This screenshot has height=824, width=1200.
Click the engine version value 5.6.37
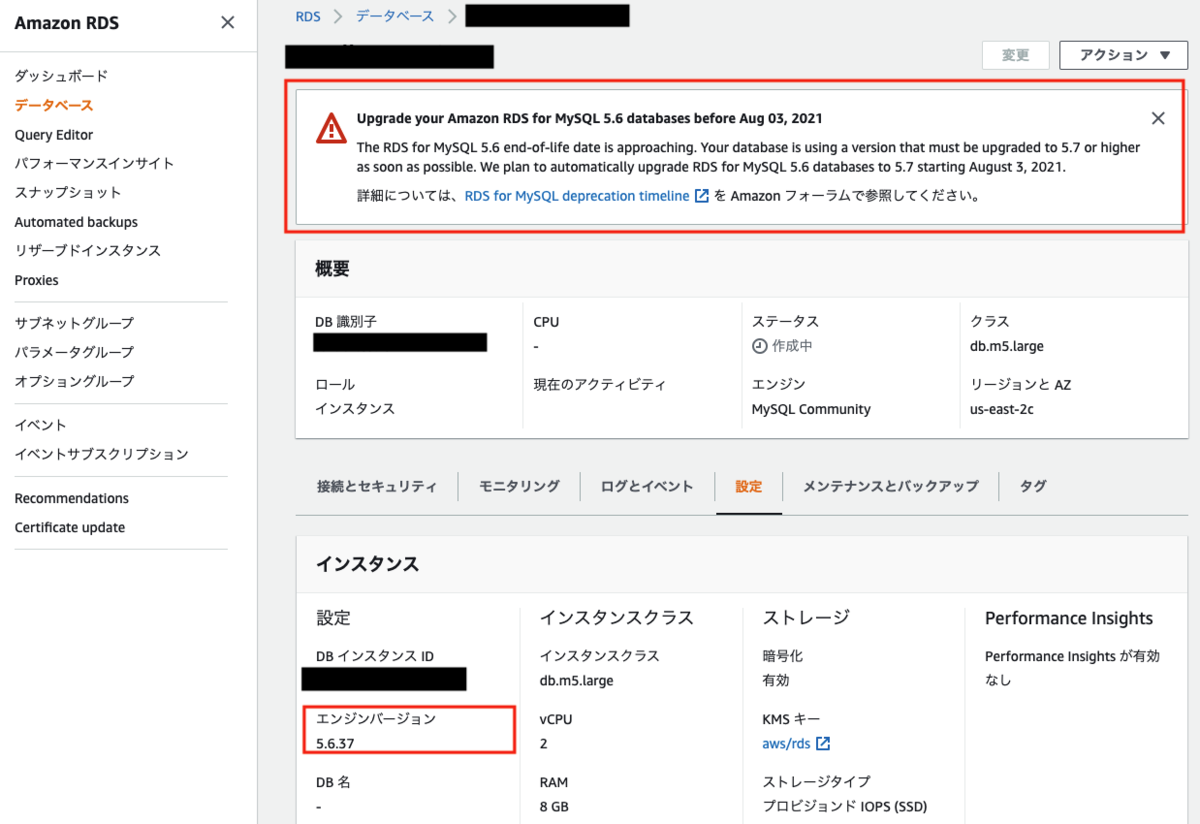tap(335, 743)
